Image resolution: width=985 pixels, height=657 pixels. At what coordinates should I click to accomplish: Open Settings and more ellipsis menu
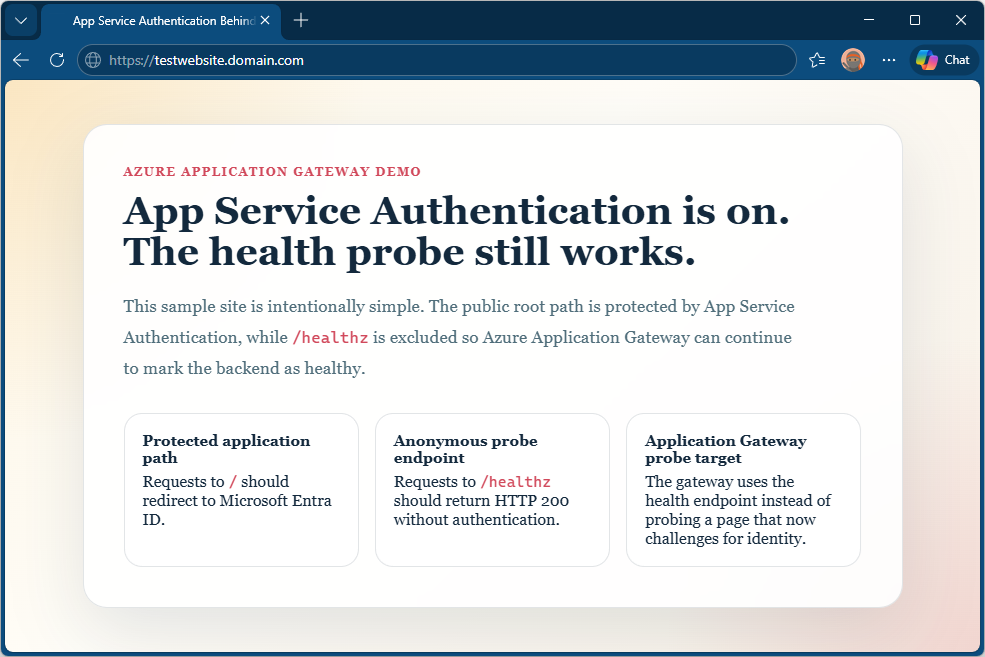point(889,60)
